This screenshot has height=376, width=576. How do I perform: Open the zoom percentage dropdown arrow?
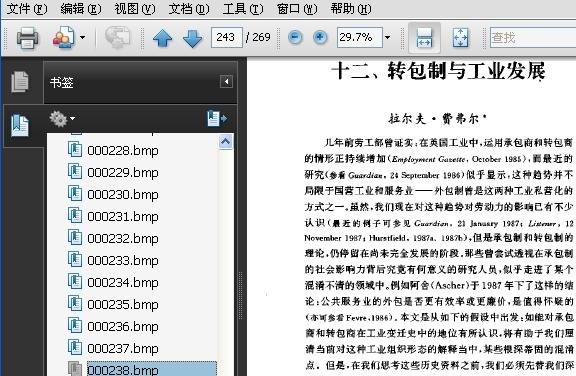pyautogui.click(x=387, y=37)
